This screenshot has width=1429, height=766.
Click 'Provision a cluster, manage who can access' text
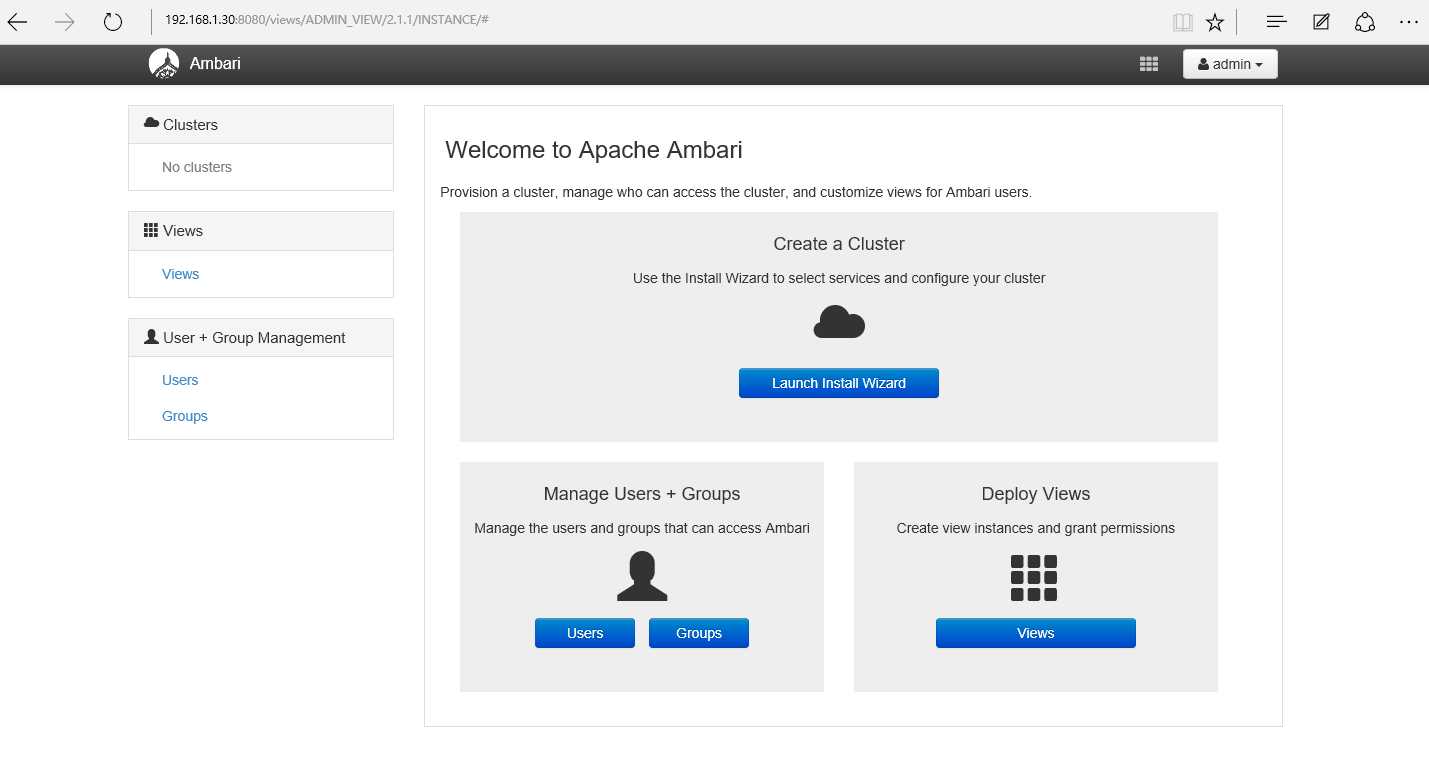coord(736,192)
